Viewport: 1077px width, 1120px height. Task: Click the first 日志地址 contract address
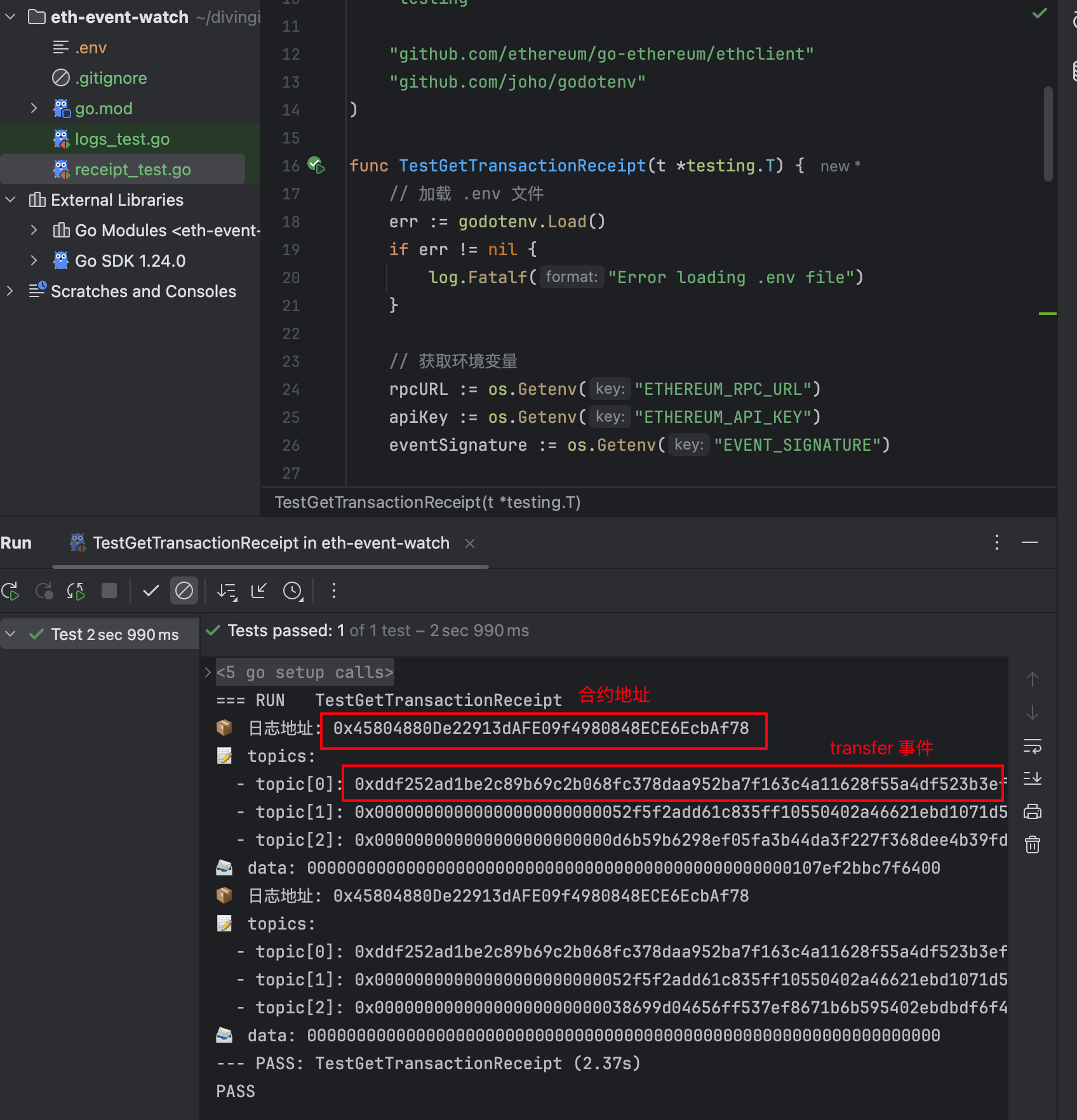(541, 728)
